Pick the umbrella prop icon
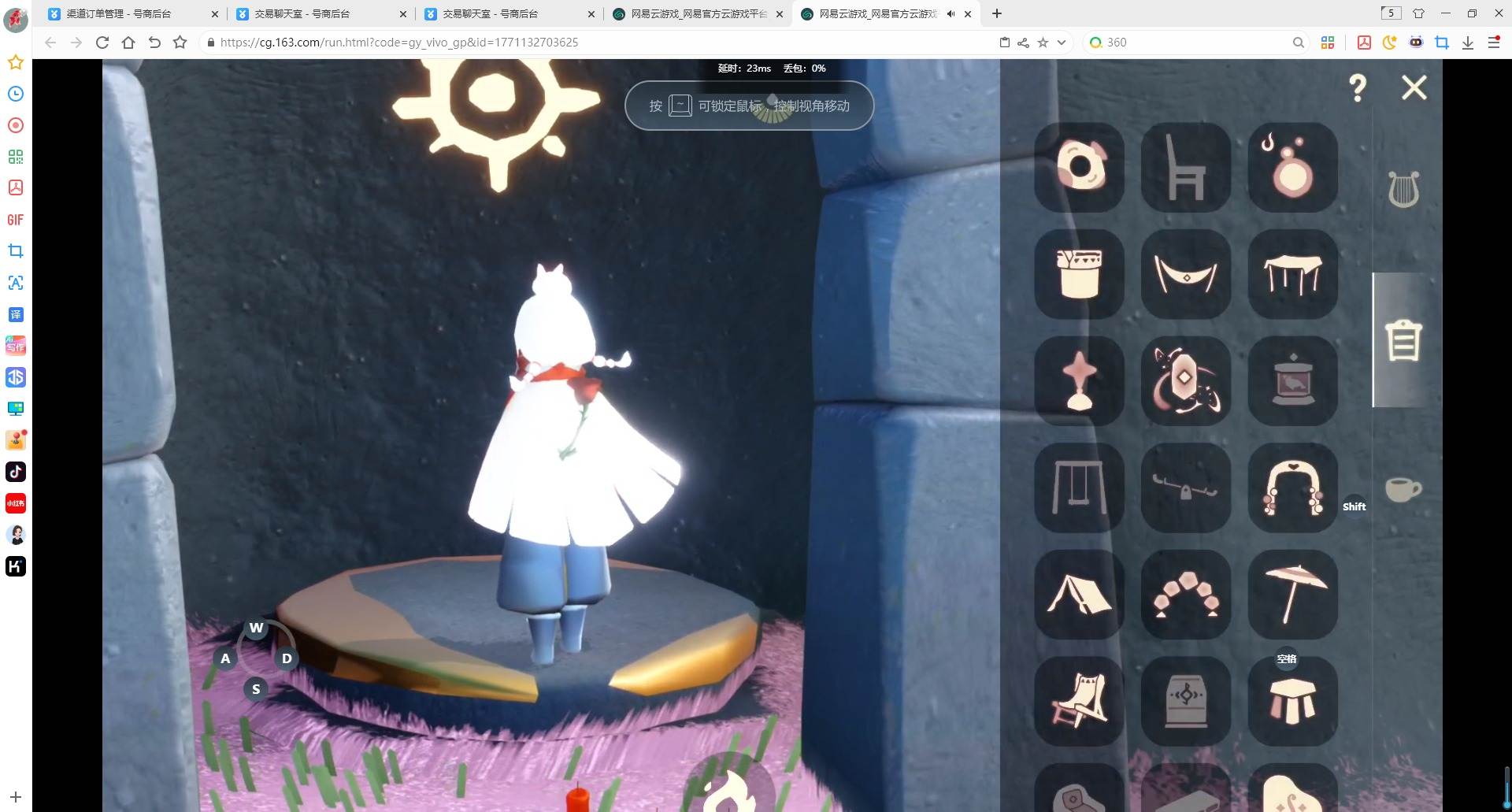 [x=1293, y=595]
